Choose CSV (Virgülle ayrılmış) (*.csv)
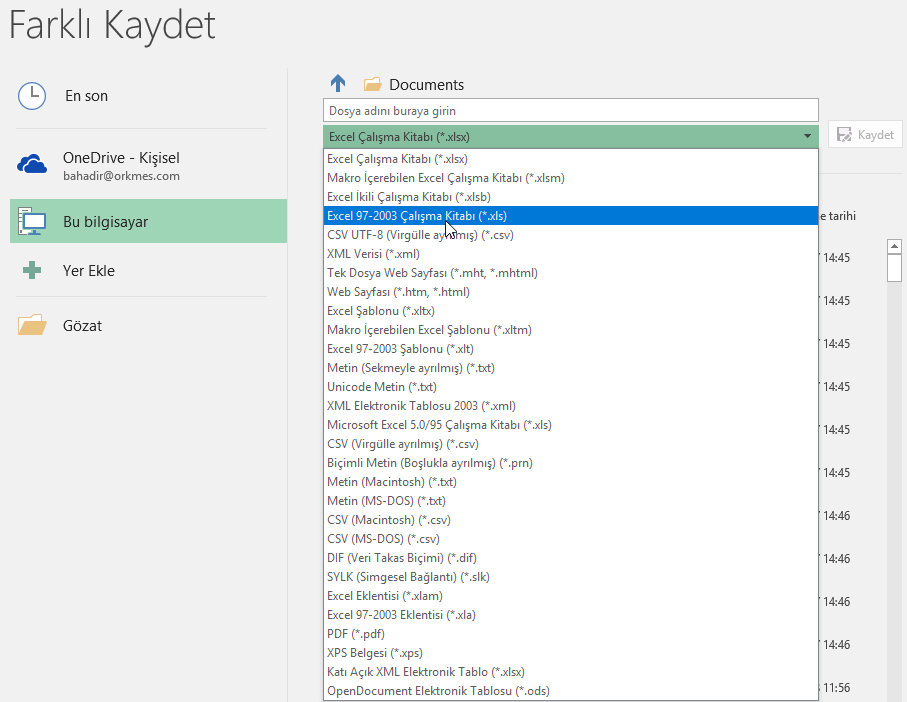The image size is (907, 702). [x=571, y=444]
